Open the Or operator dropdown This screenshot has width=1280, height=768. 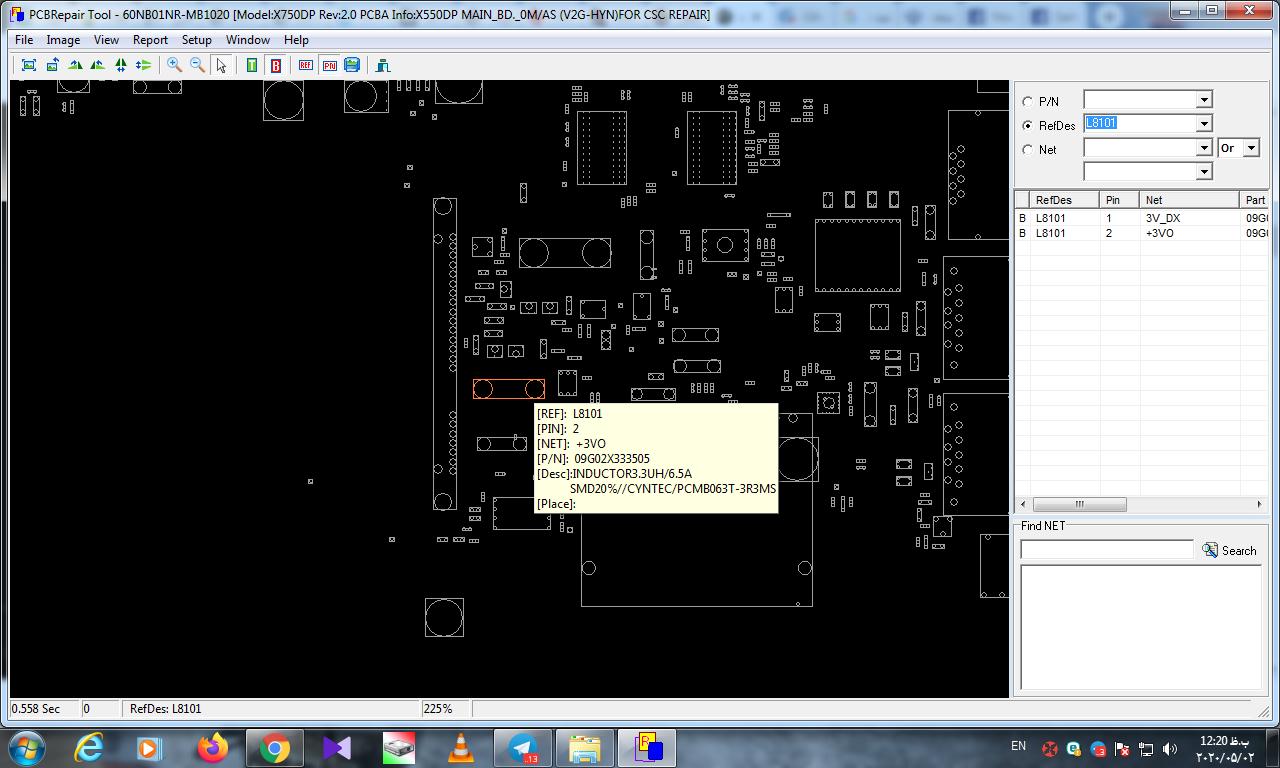[1251, 148]
